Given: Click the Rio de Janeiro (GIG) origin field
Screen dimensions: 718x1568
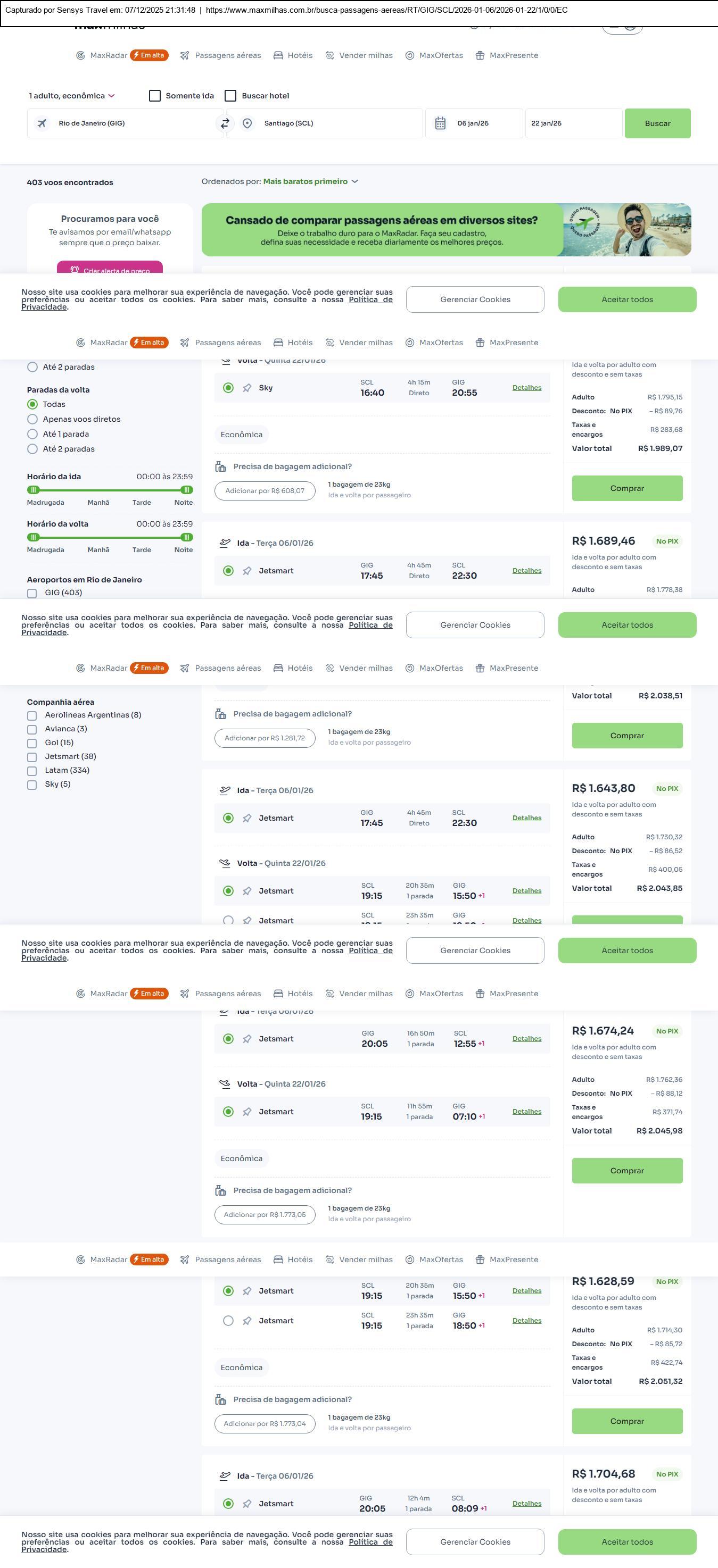Looking at the screenshot, I should coord(125,123).
